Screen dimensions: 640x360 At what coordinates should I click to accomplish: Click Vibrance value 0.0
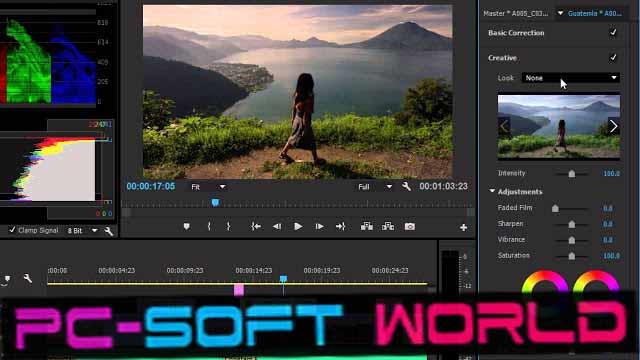(x=608, y=240)
